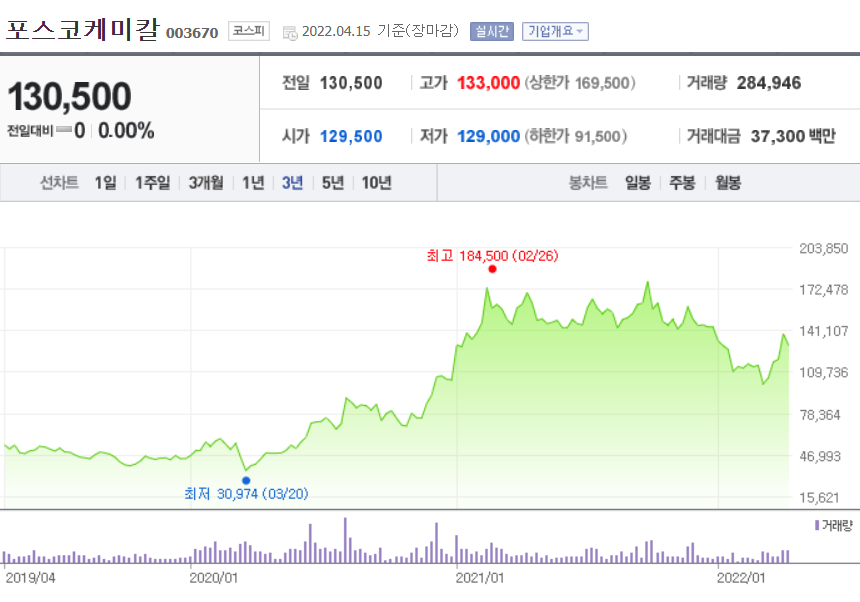Image resolution: width=860 pixels, height=602 pixels.
Task: Click the calendar clock icon beside the date
Action: (x=290, y=33)
